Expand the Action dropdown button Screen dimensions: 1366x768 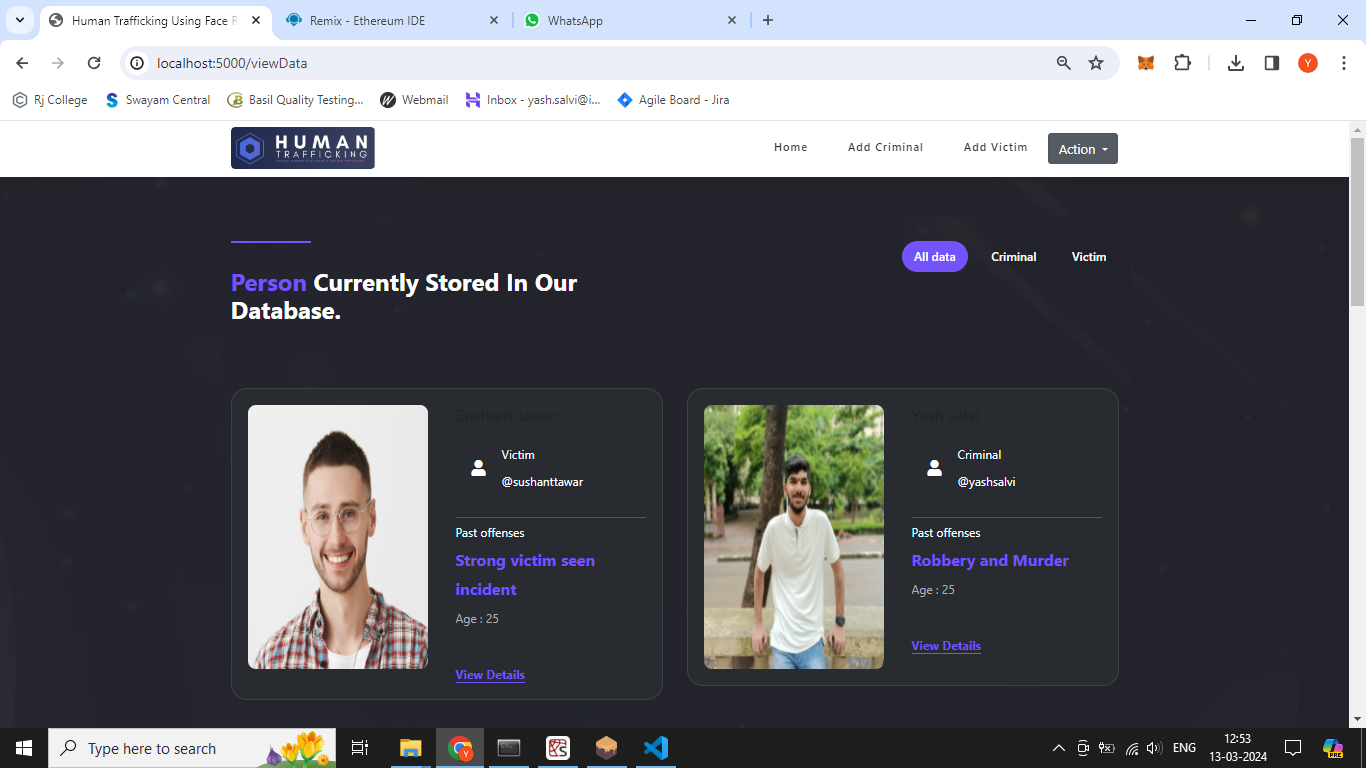click(x=1083, y=149)
